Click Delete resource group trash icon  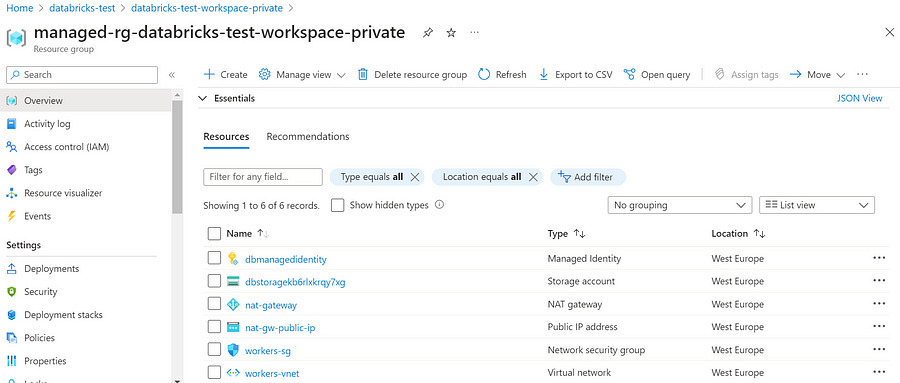(x=363, y=75)
